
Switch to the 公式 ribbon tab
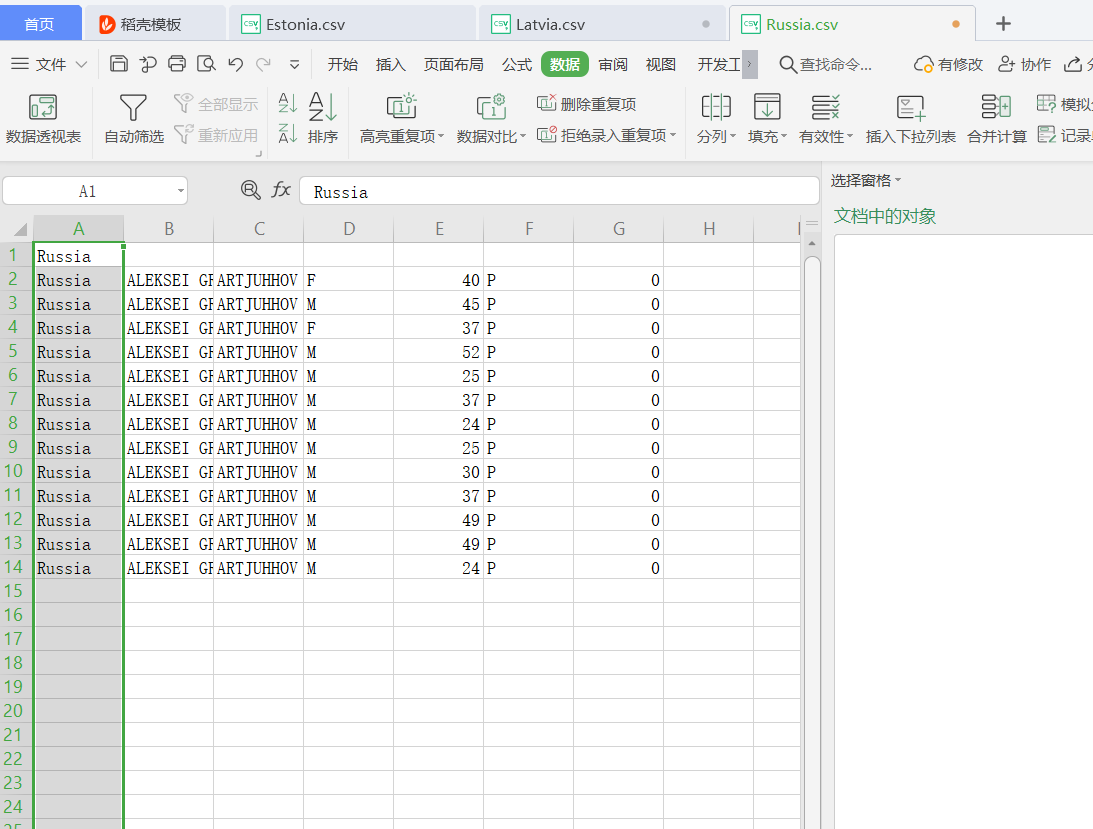coord(517,64)
